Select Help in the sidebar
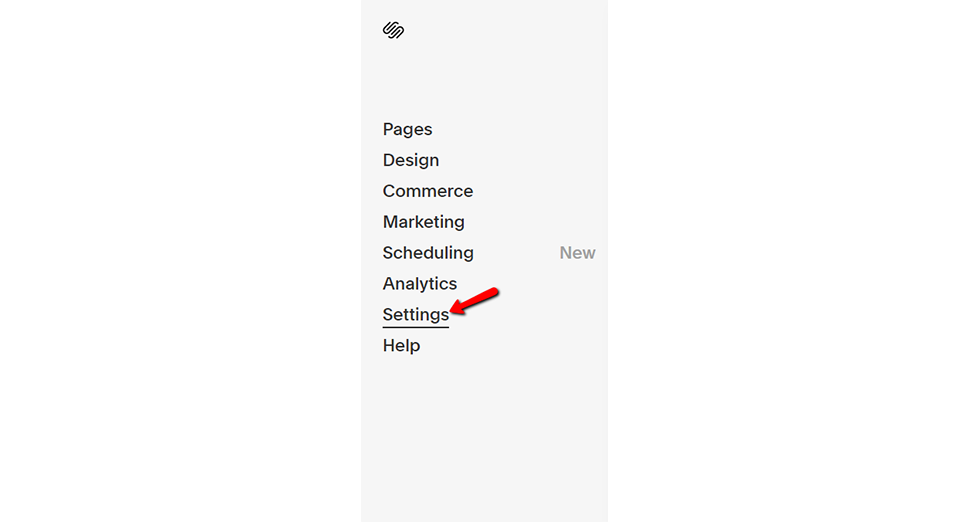Image resolution: width=970 pixels, height=522 pixels. [401, 346]
